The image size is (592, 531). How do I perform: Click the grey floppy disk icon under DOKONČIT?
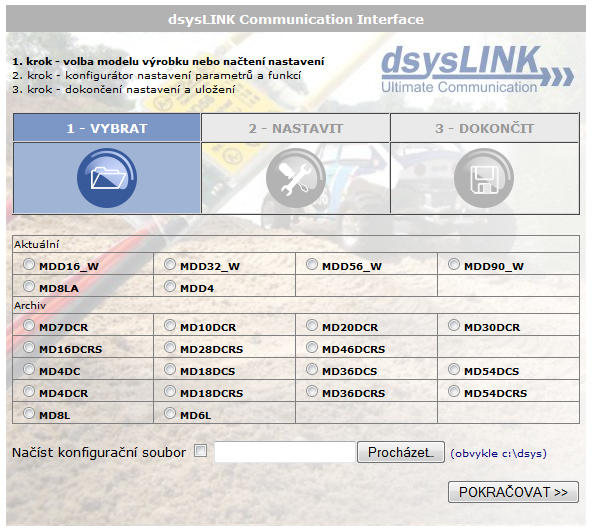(x=484, y=178)
